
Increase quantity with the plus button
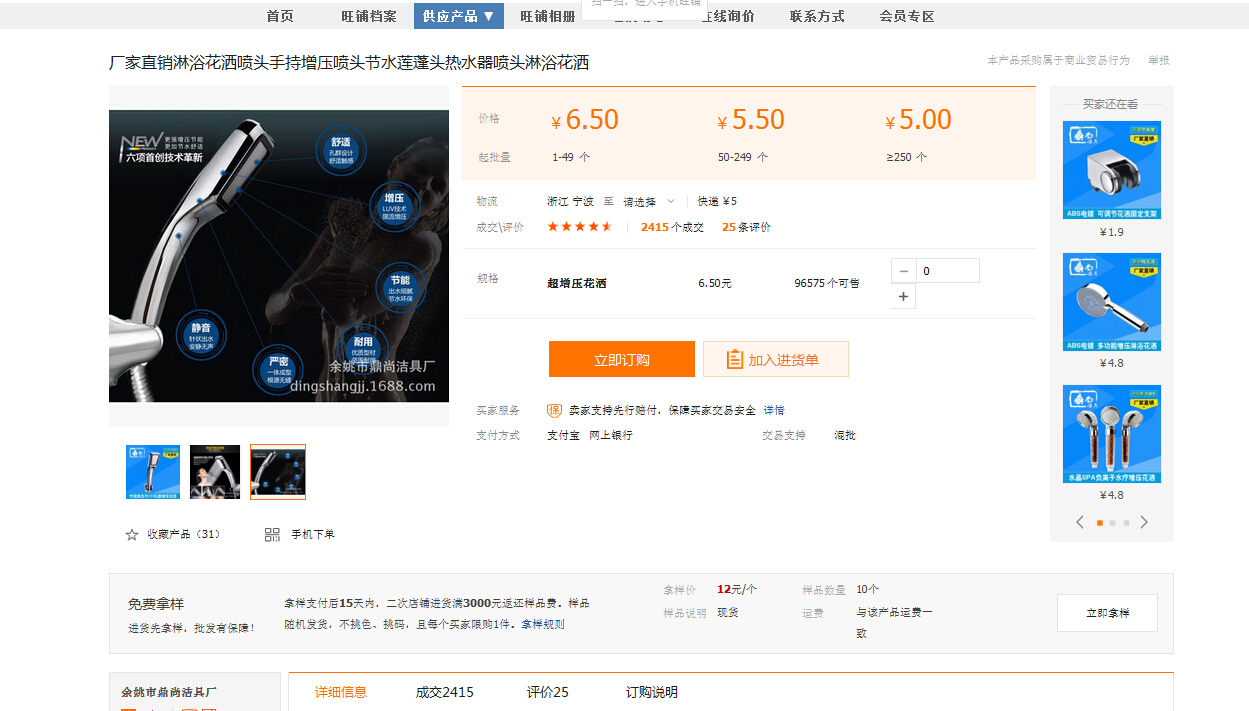tap(904, 296)
